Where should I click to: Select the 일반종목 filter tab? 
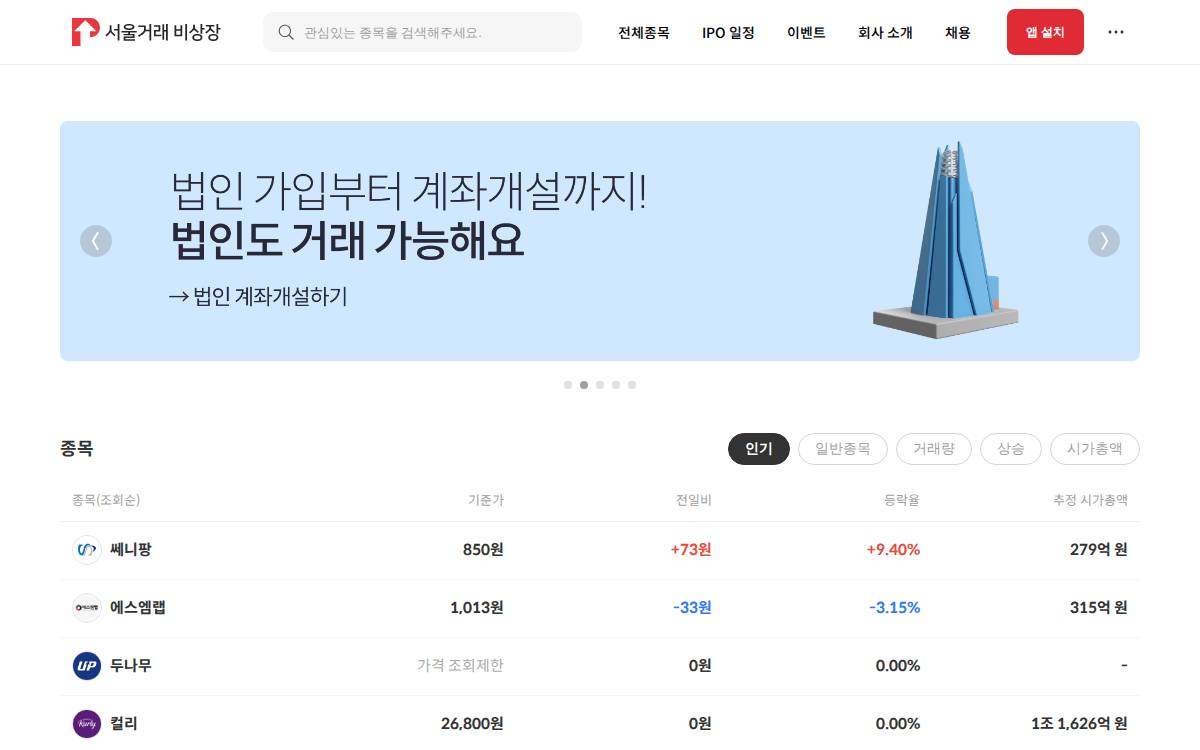pos(843,449)
